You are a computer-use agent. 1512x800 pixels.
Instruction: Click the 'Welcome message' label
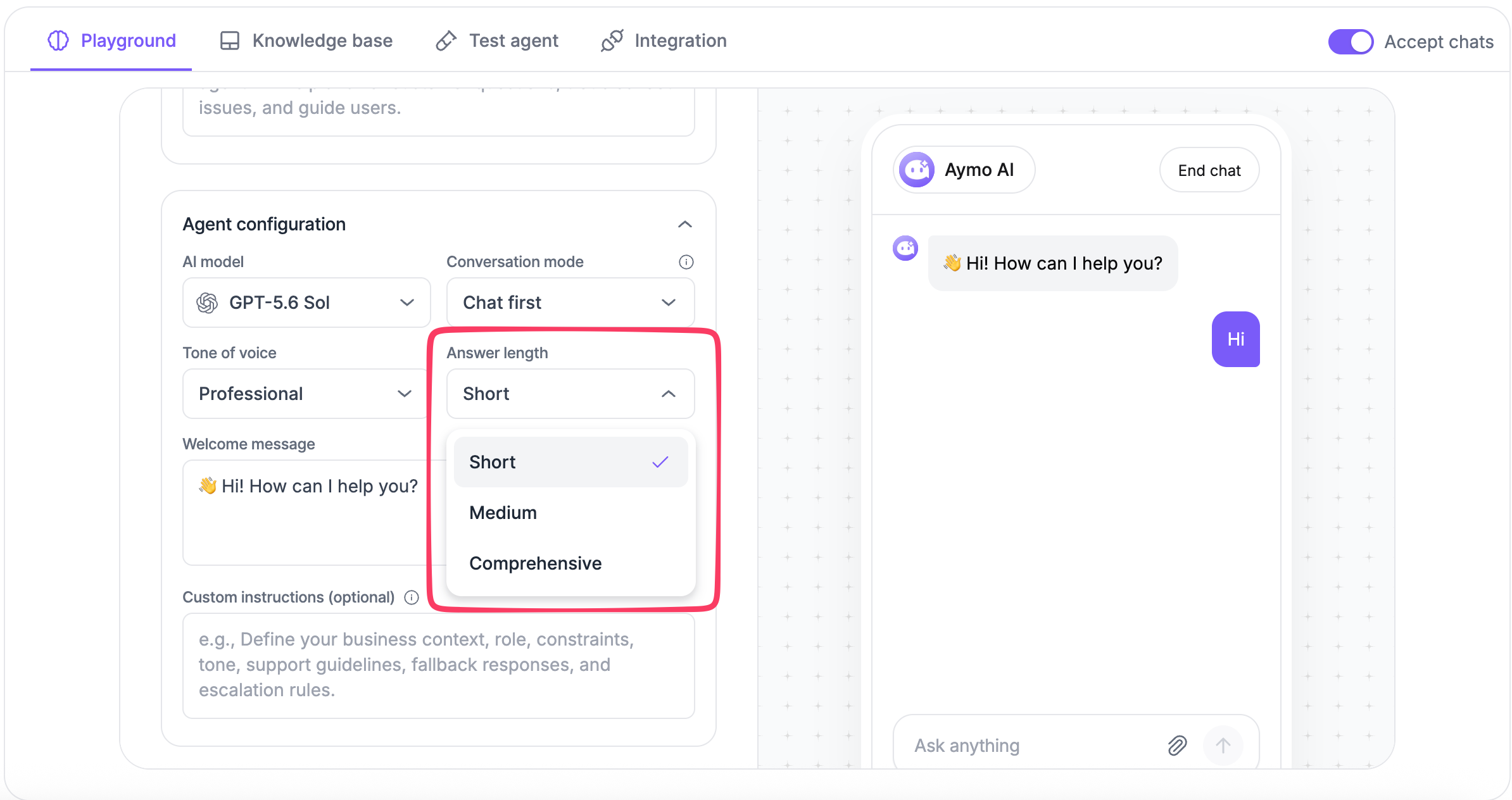point(248,444)
